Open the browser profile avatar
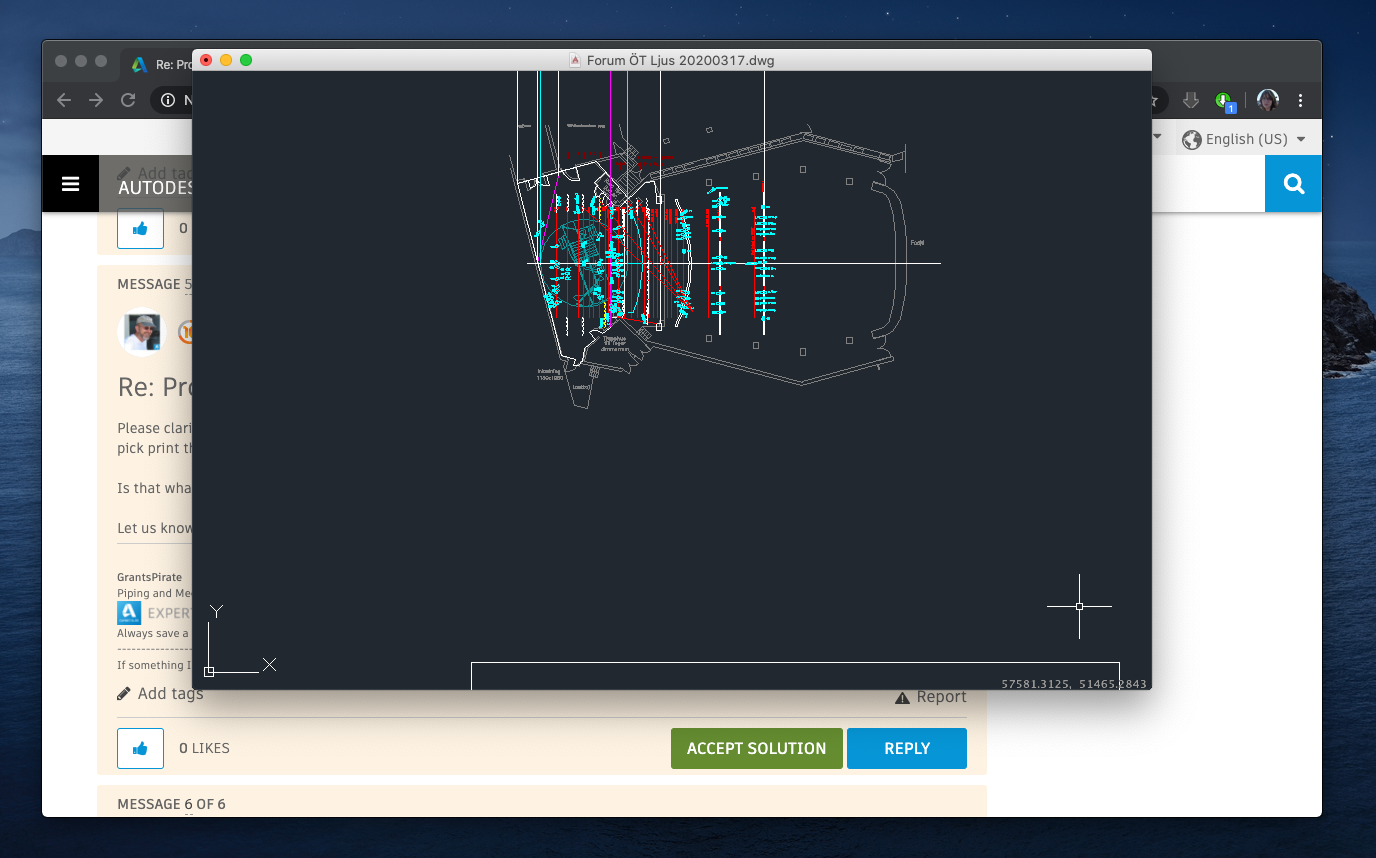The height and width of the screenshot is (858, 1376). (x=1268, y=100)
